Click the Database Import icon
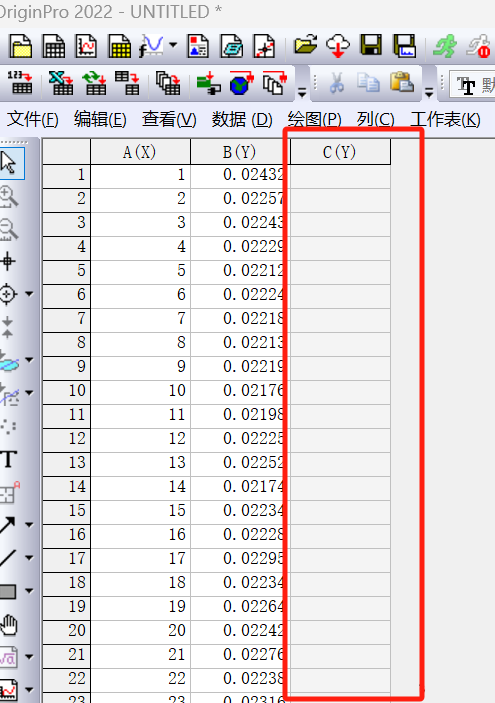The height and width of the screenshot is (703, 495). 208,82
